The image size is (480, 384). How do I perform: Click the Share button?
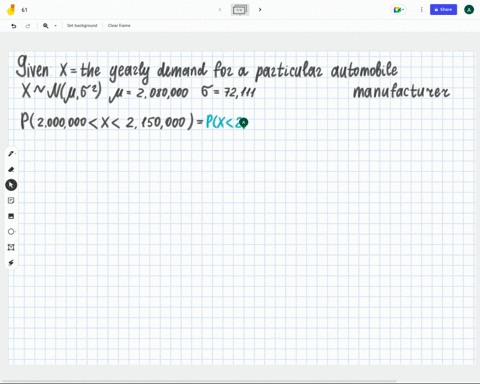click(x=443, y=10)
